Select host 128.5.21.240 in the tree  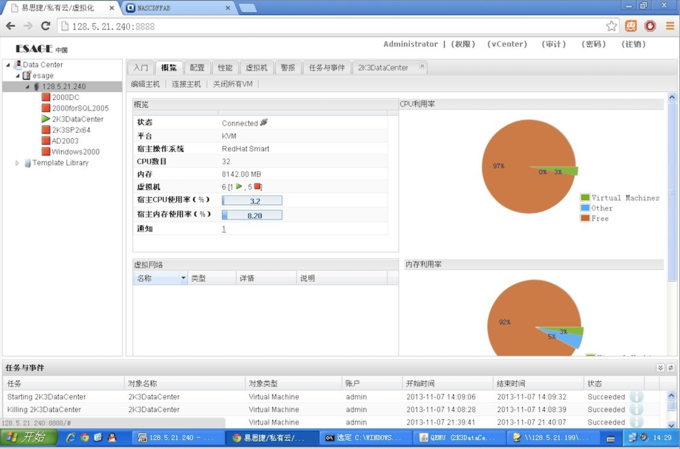coord(64,86)
